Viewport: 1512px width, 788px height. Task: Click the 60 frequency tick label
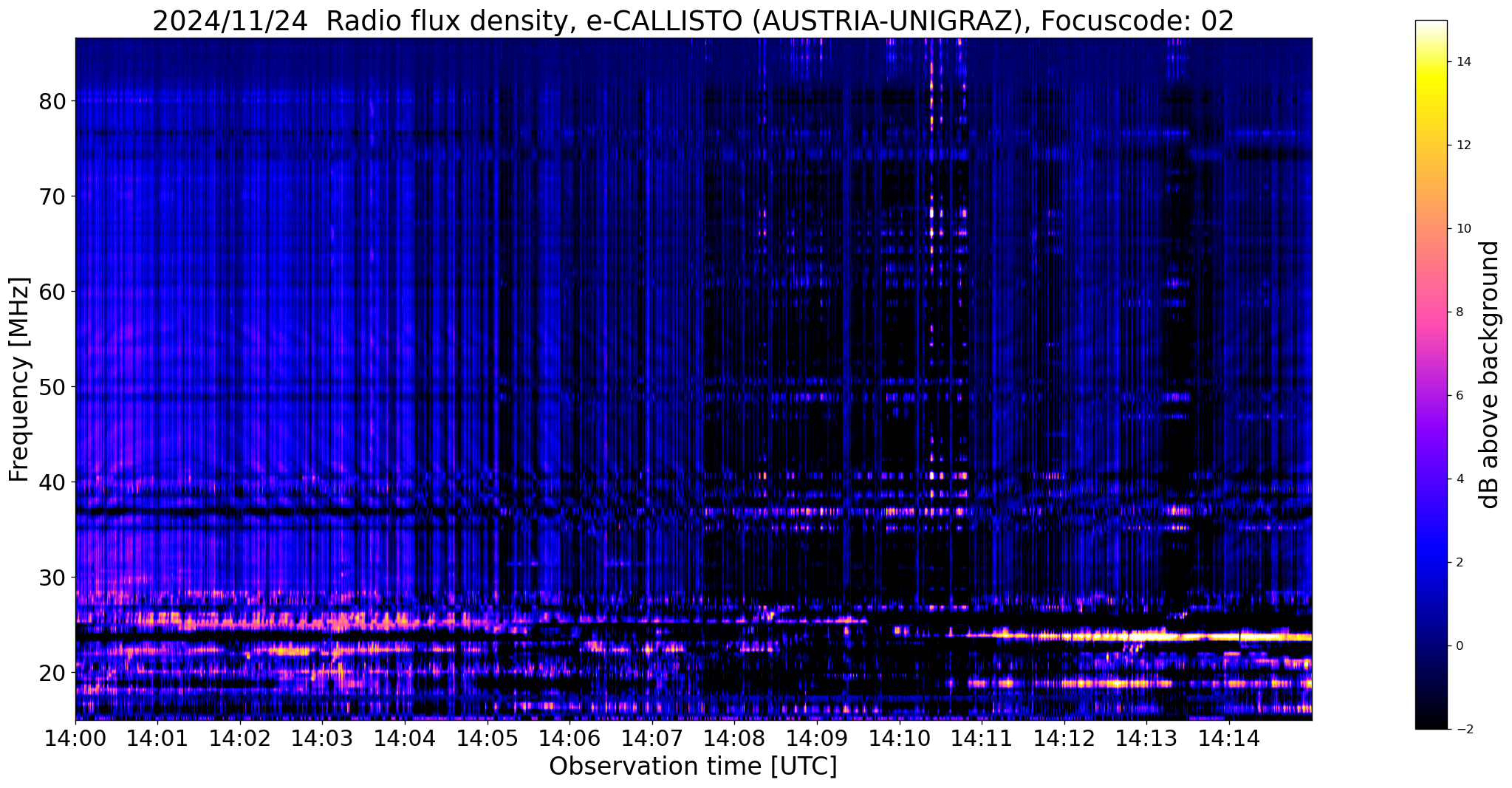[52, 292]
